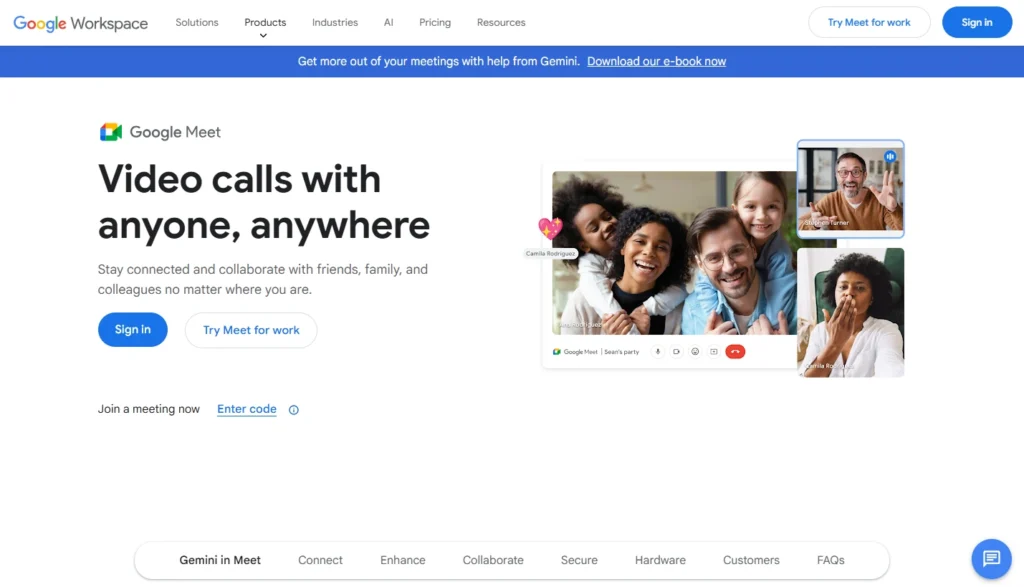This screenshot has width=1024, height=587.
Task: Click the present screen icon
Action: click(x=714, y=351)
